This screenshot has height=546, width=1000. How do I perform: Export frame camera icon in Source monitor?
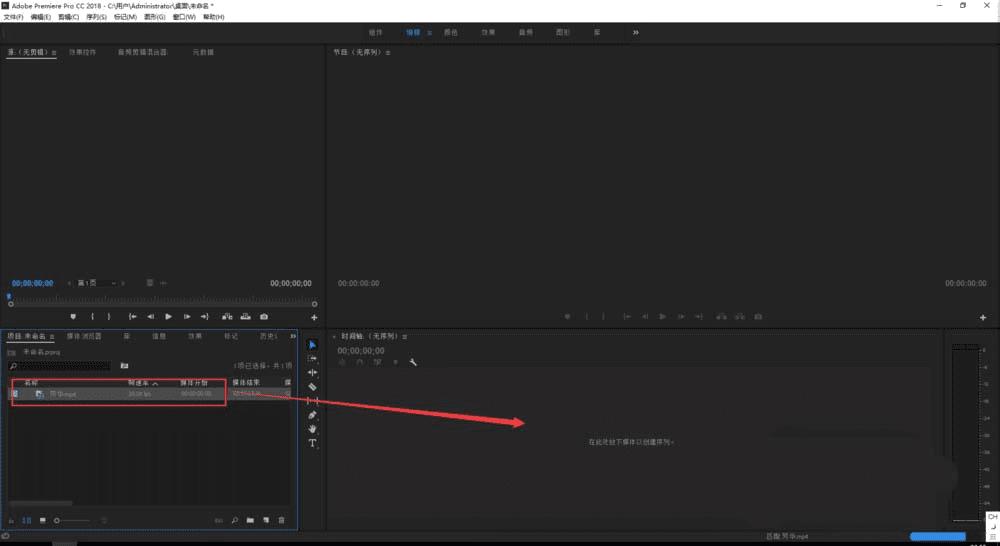pos(264,316)
